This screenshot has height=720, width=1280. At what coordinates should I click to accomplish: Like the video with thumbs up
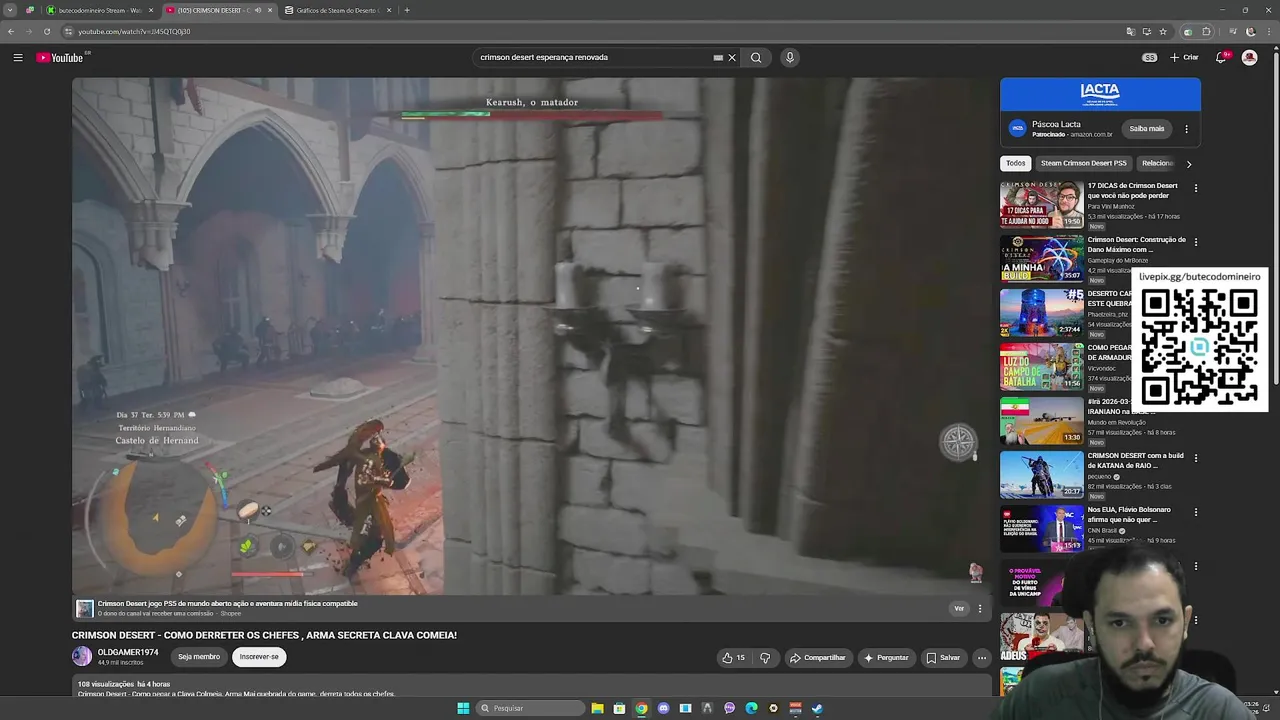click(733, 658)
